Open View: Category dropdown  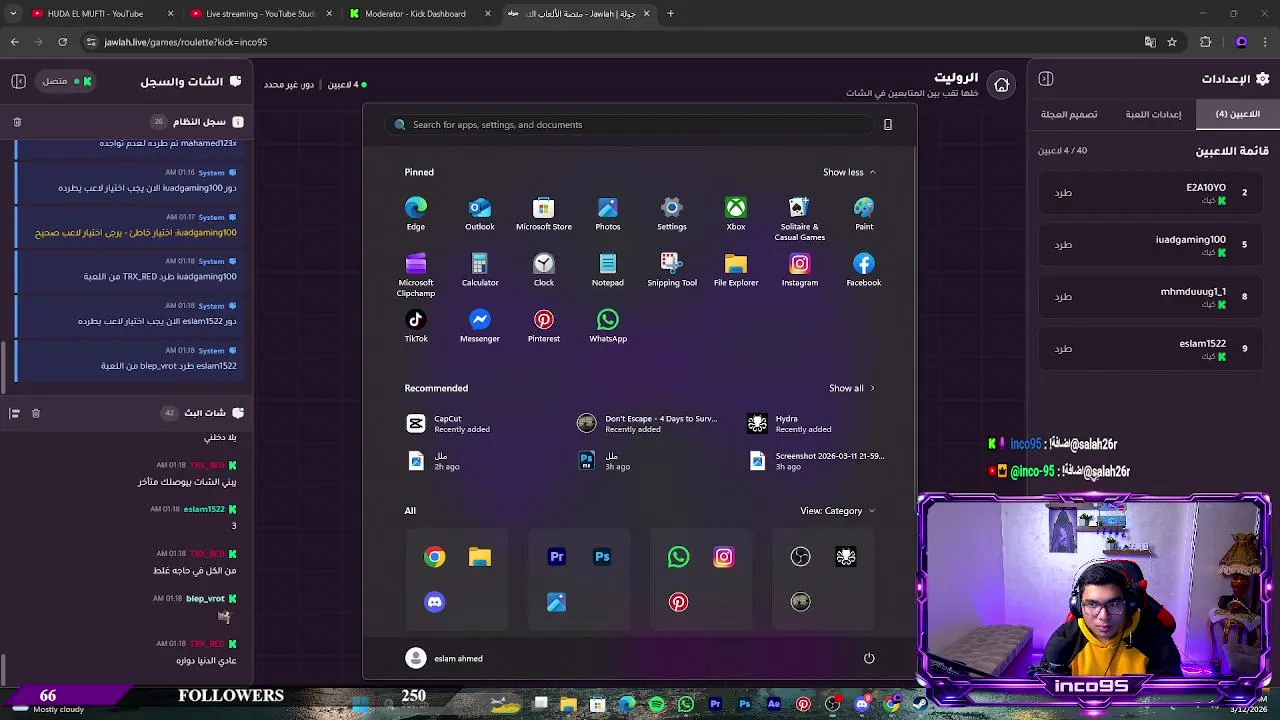pos(837,511)
